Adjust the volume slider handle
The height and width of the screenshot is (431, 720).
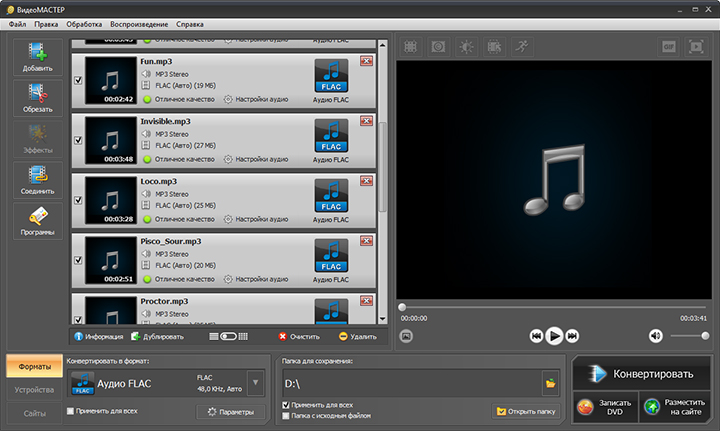coord(705,336)
